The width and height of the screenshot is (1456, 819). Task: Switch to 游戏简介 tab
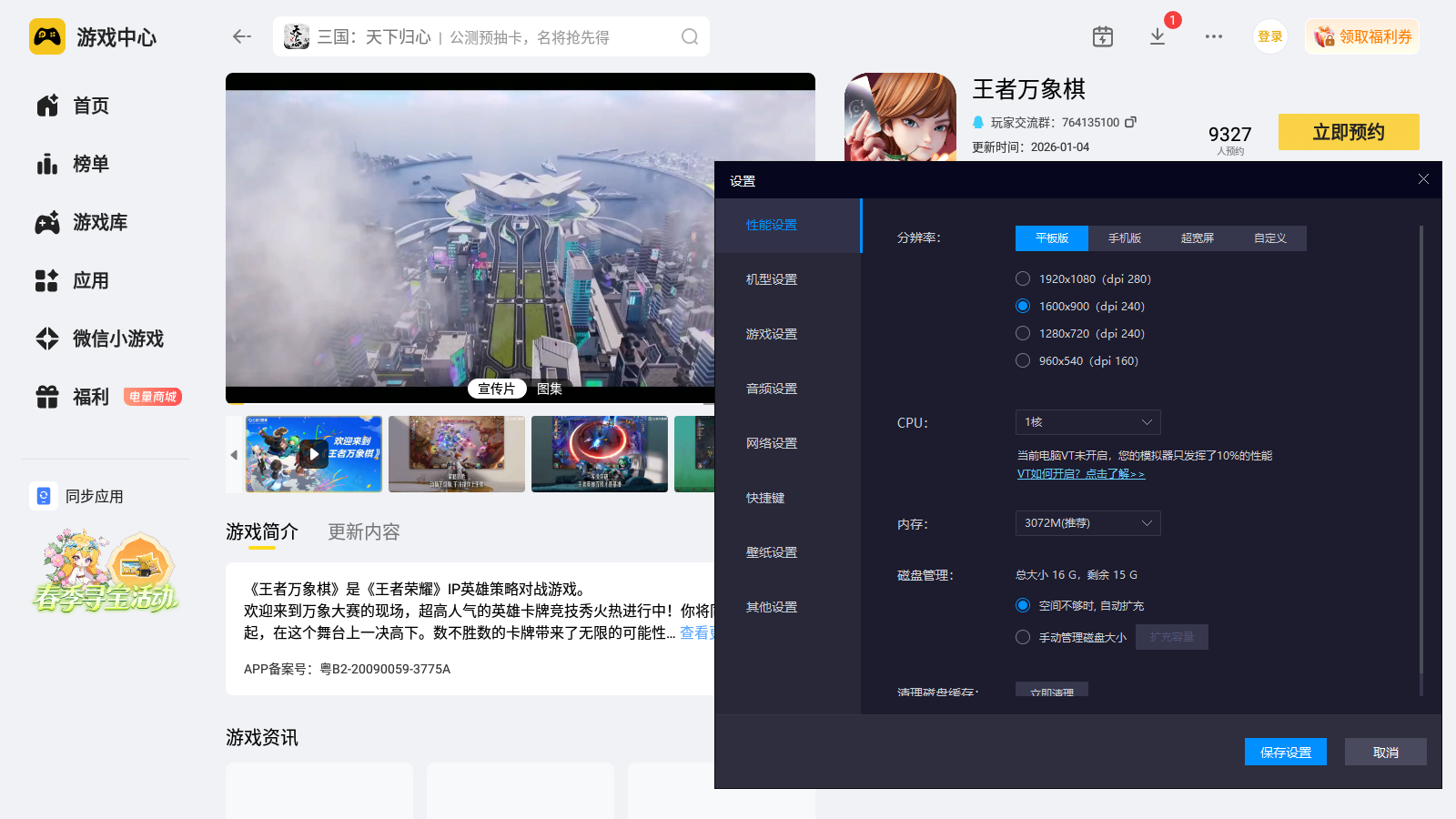point(262,532)
